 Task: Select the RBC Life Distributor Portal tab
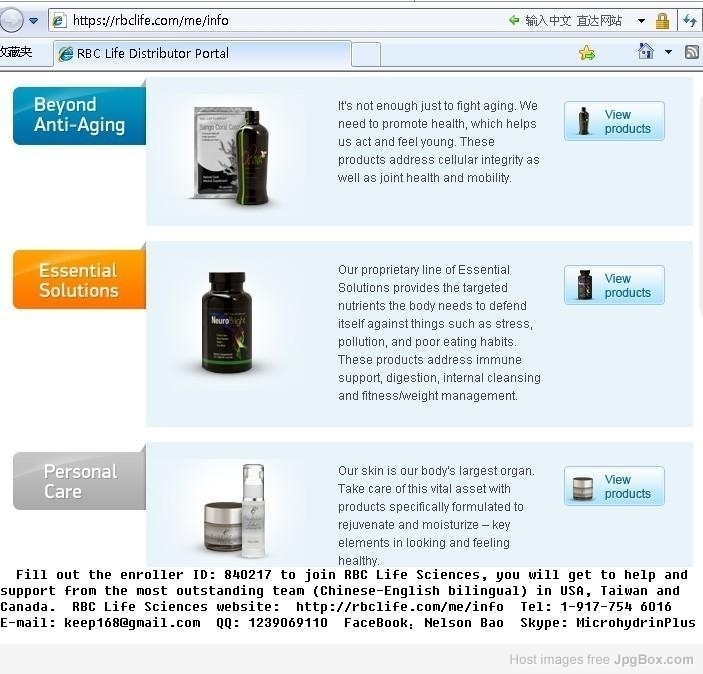[x=202, y=53]
